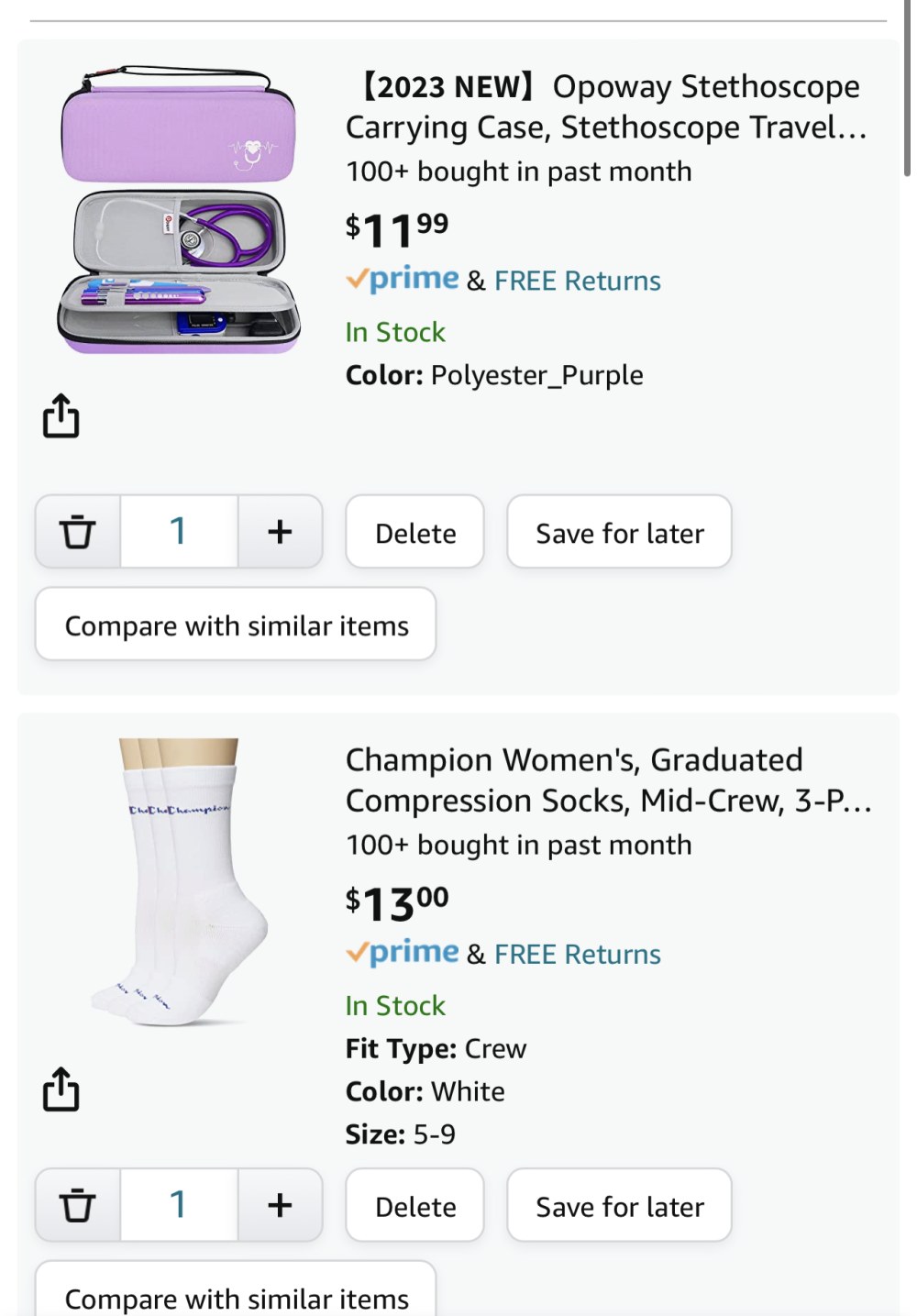The height and width of the screenshot is (1316, 917).
Task: Tap trash icon in stethoscope case quantity stepper
Action: pos(78,531)
